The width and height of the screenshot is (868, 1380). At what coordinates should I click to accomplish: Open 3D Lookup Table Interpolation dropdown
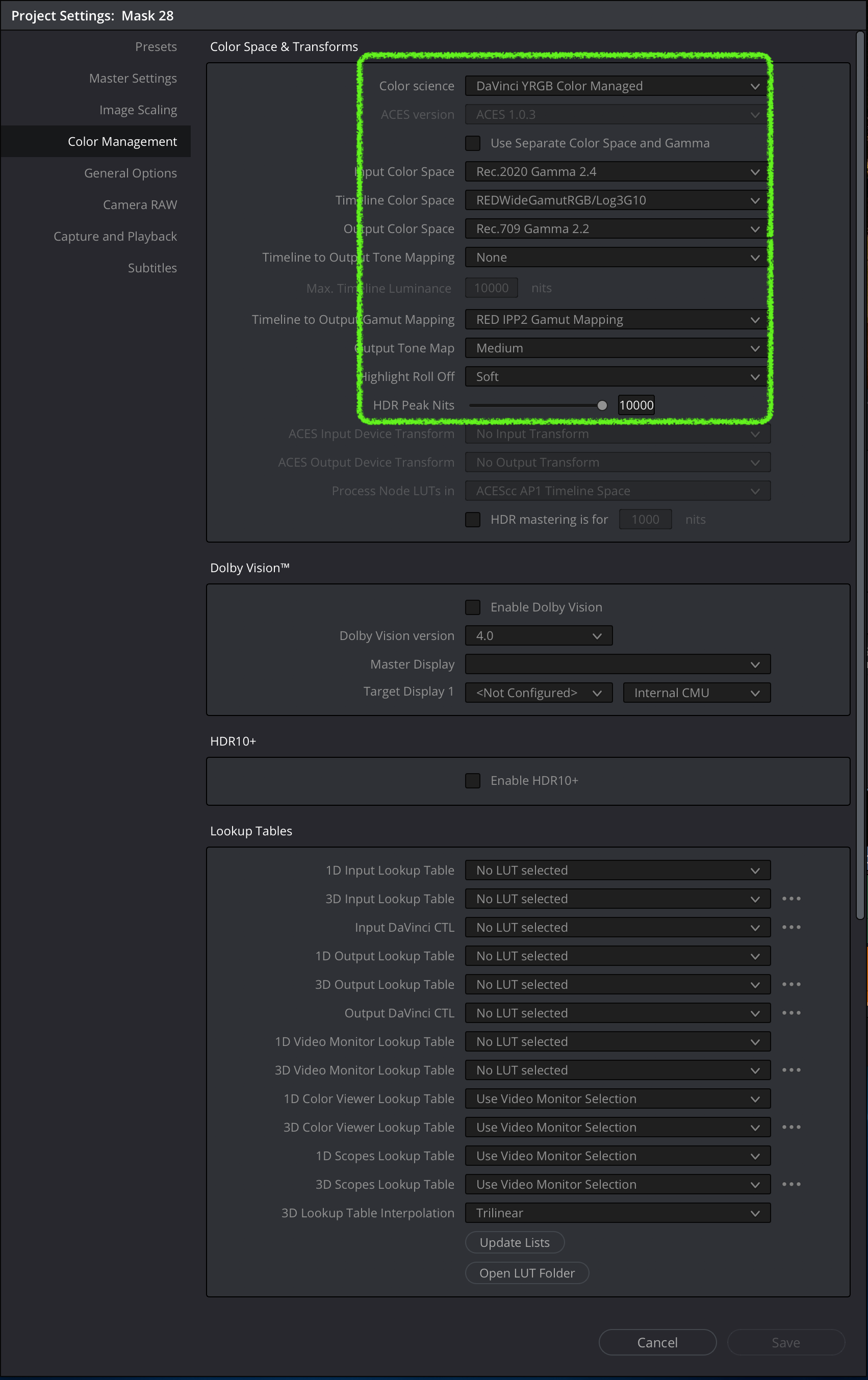point(618,1213)
